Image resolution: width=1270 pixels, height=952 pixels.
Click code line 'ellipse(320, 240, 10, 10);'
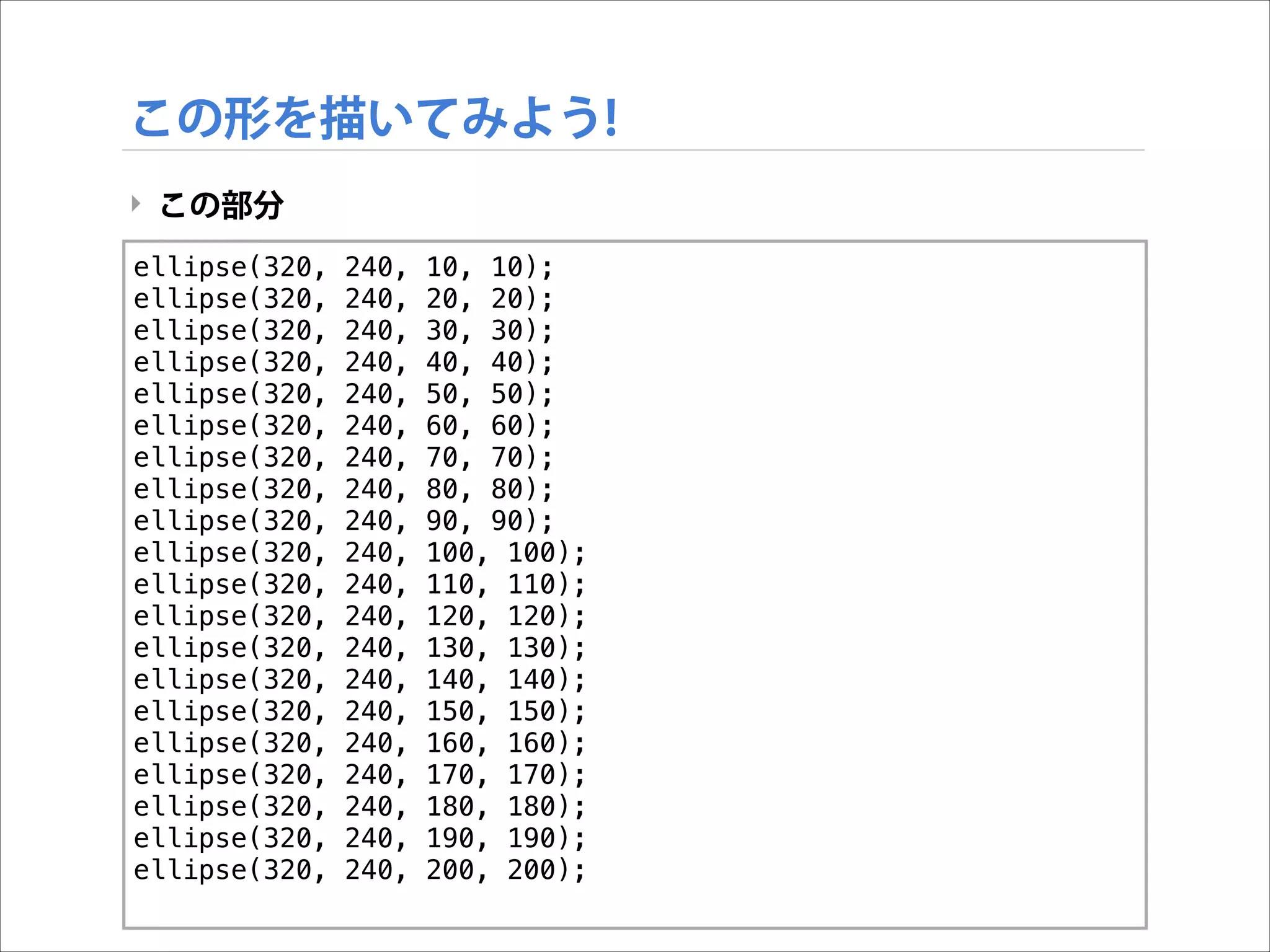[343, 268]
